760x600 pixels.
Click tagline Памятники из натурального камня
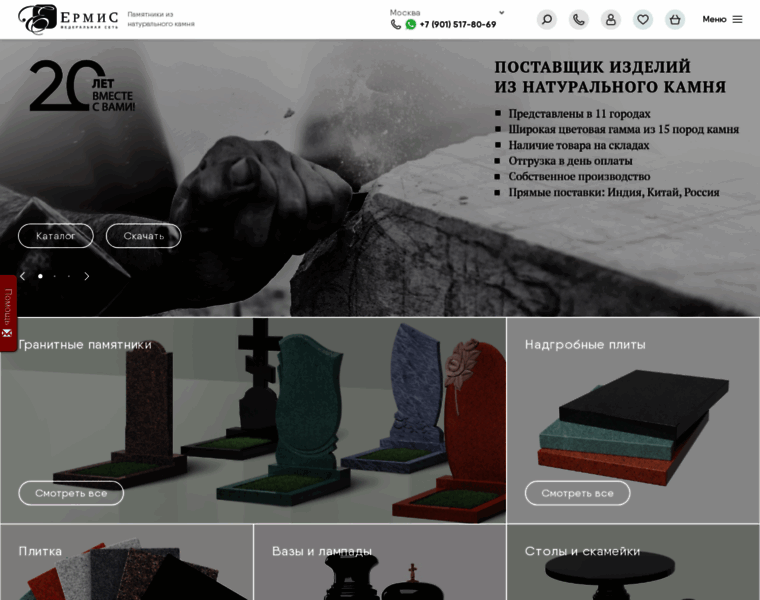tap(160, 19)
